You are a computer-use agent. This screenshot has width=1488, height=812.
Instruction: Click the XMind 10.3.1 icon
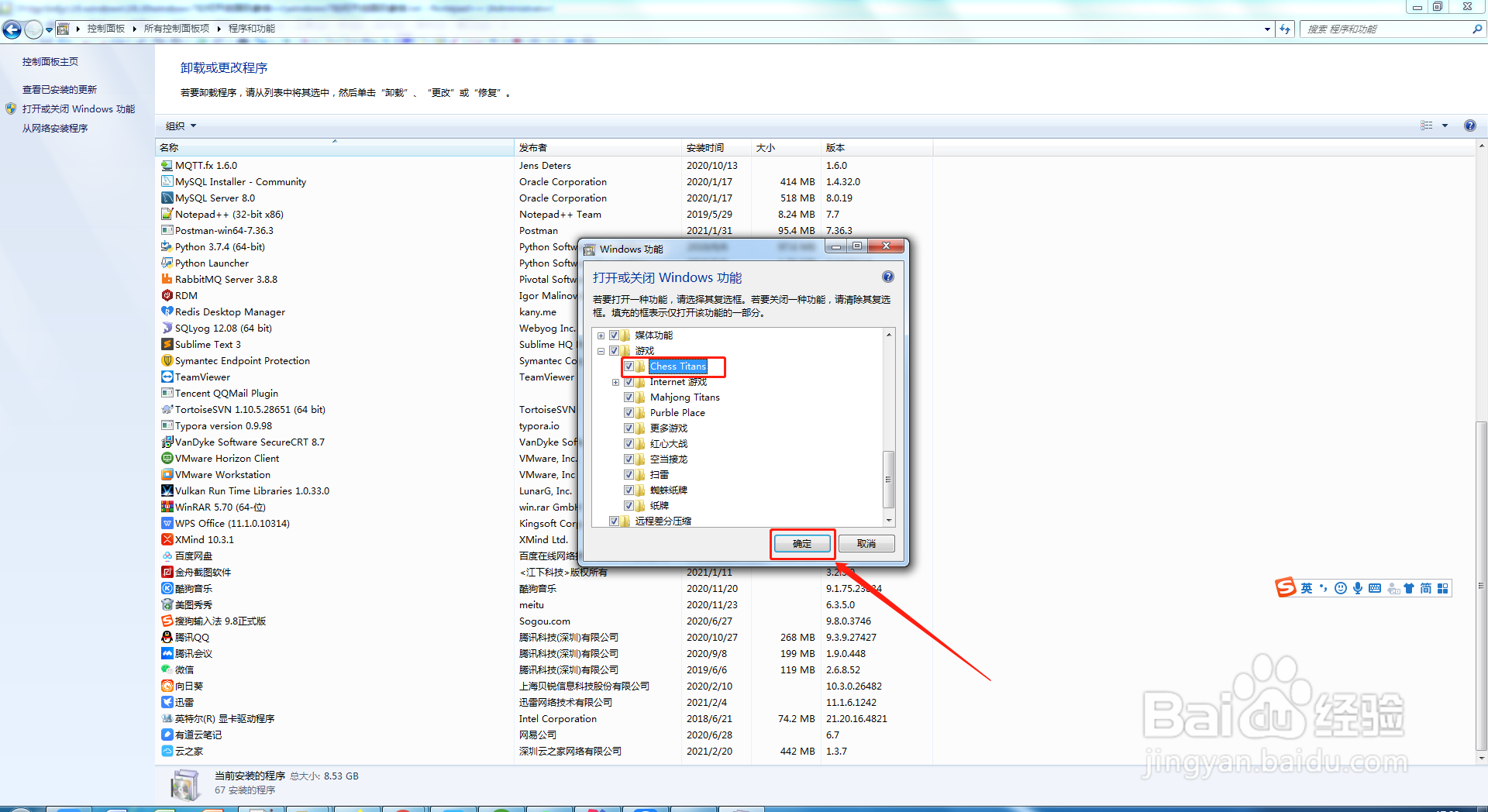(167, 539)
